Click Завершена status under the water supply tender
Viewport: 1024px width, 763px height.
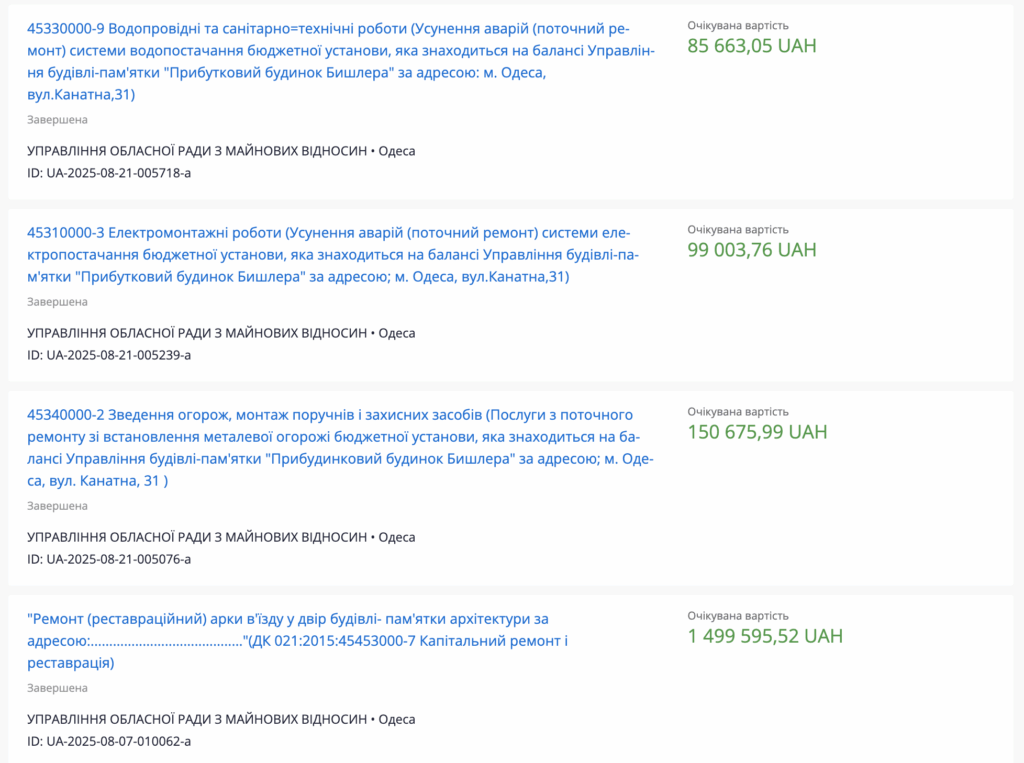[x=57, y=120]
